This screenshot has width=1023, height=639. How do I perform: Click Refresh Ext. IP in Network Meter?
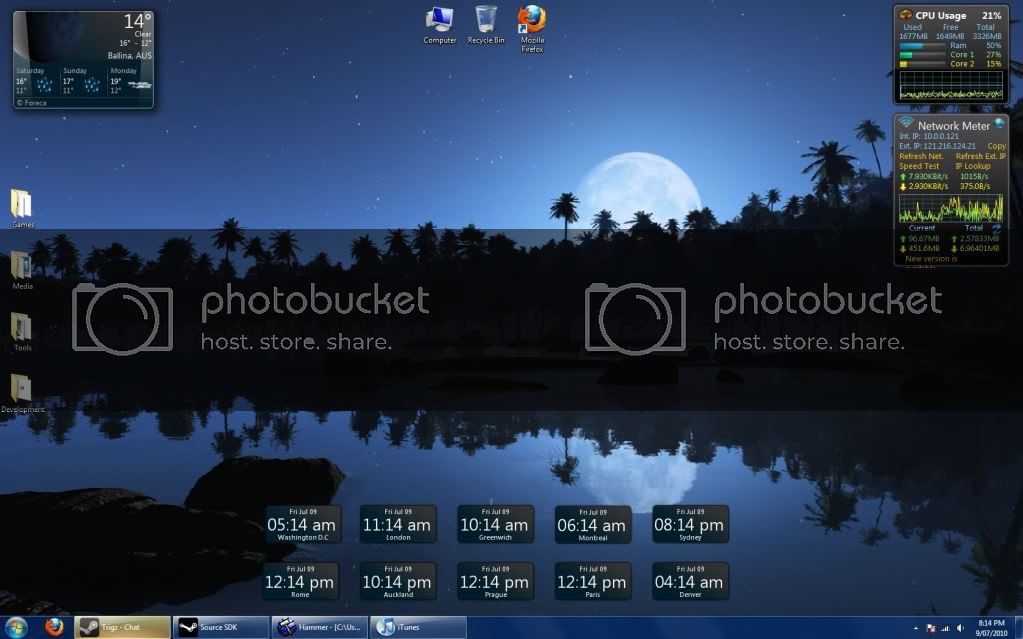coord(980,156)
